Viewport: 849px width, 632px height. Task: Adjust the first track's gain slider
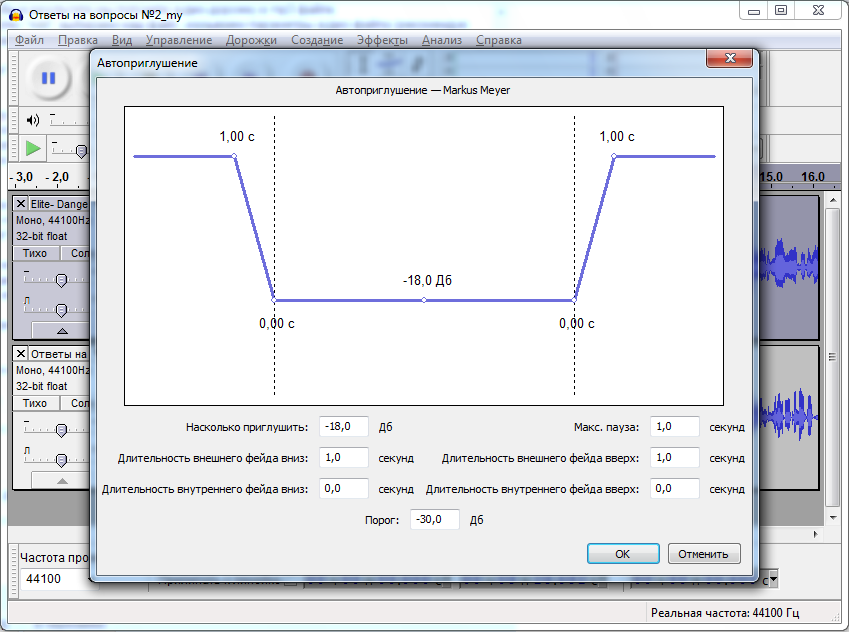tap(61, 280)
